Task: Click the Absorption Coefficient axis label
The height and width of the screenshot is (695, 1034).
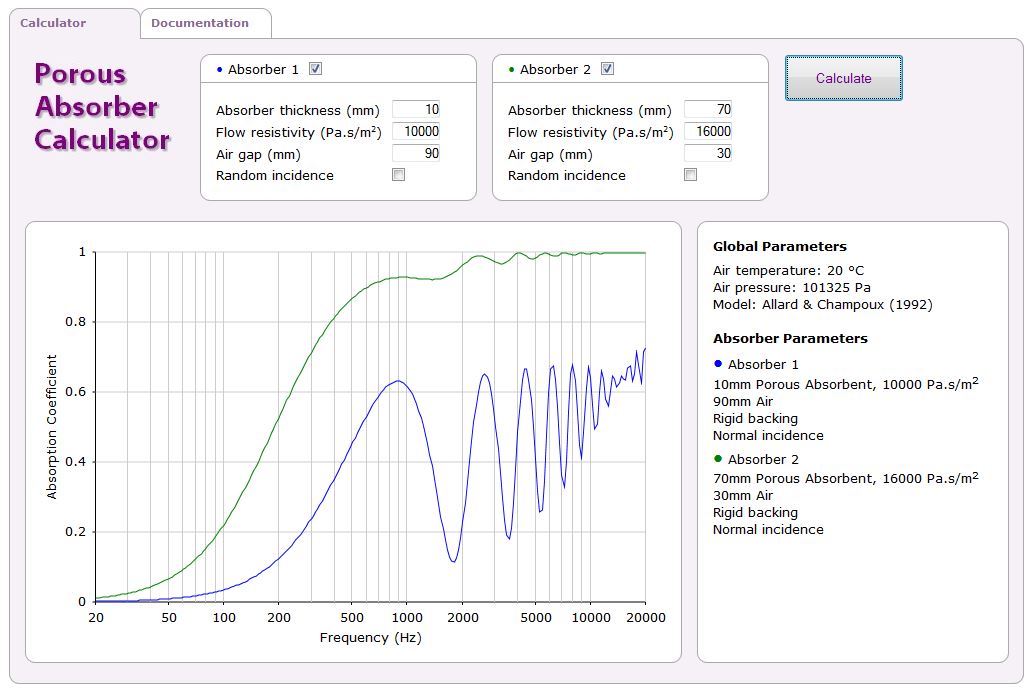Action: 52,427
